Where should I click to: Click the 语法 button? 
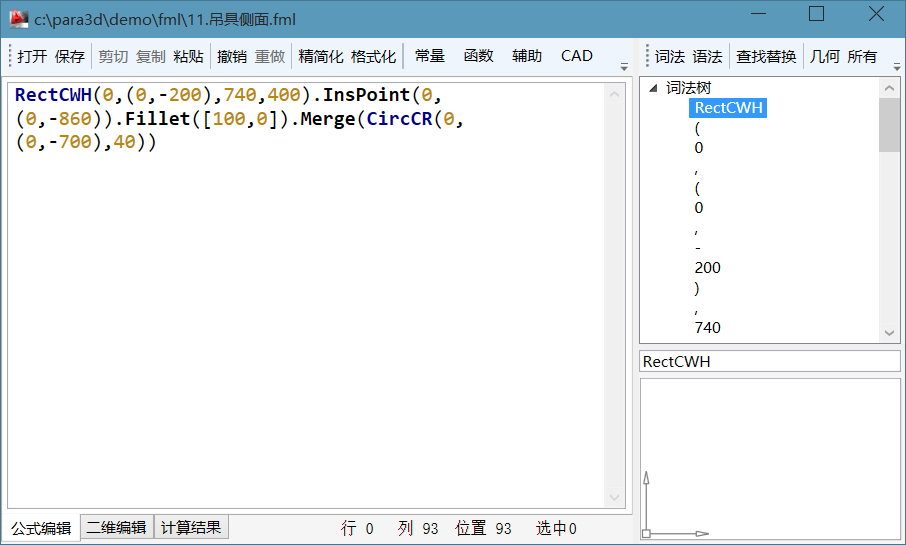(x=707, y=56)
